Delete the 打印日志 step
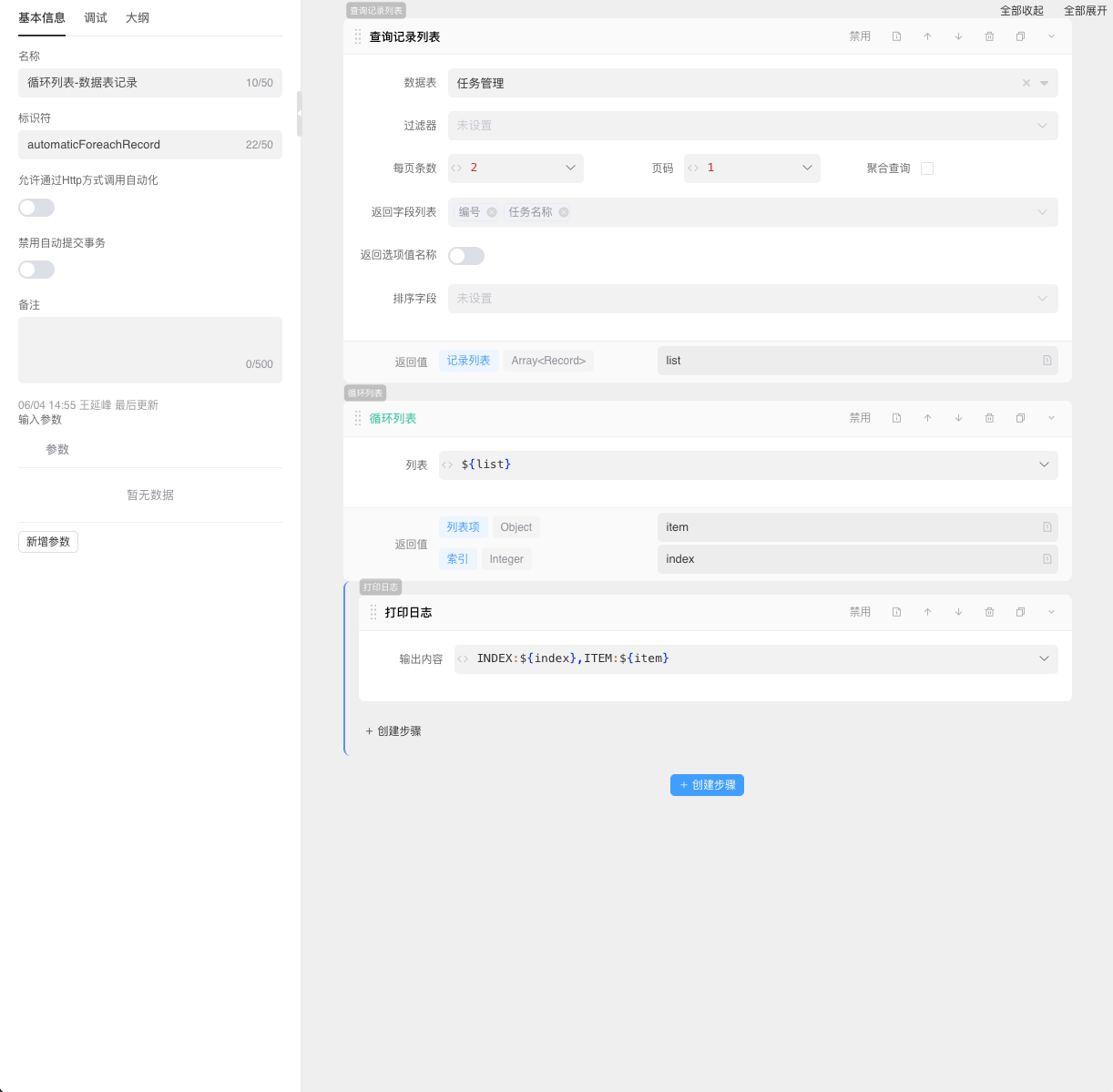1113x1092 pixels. click(x=989, y=612)
